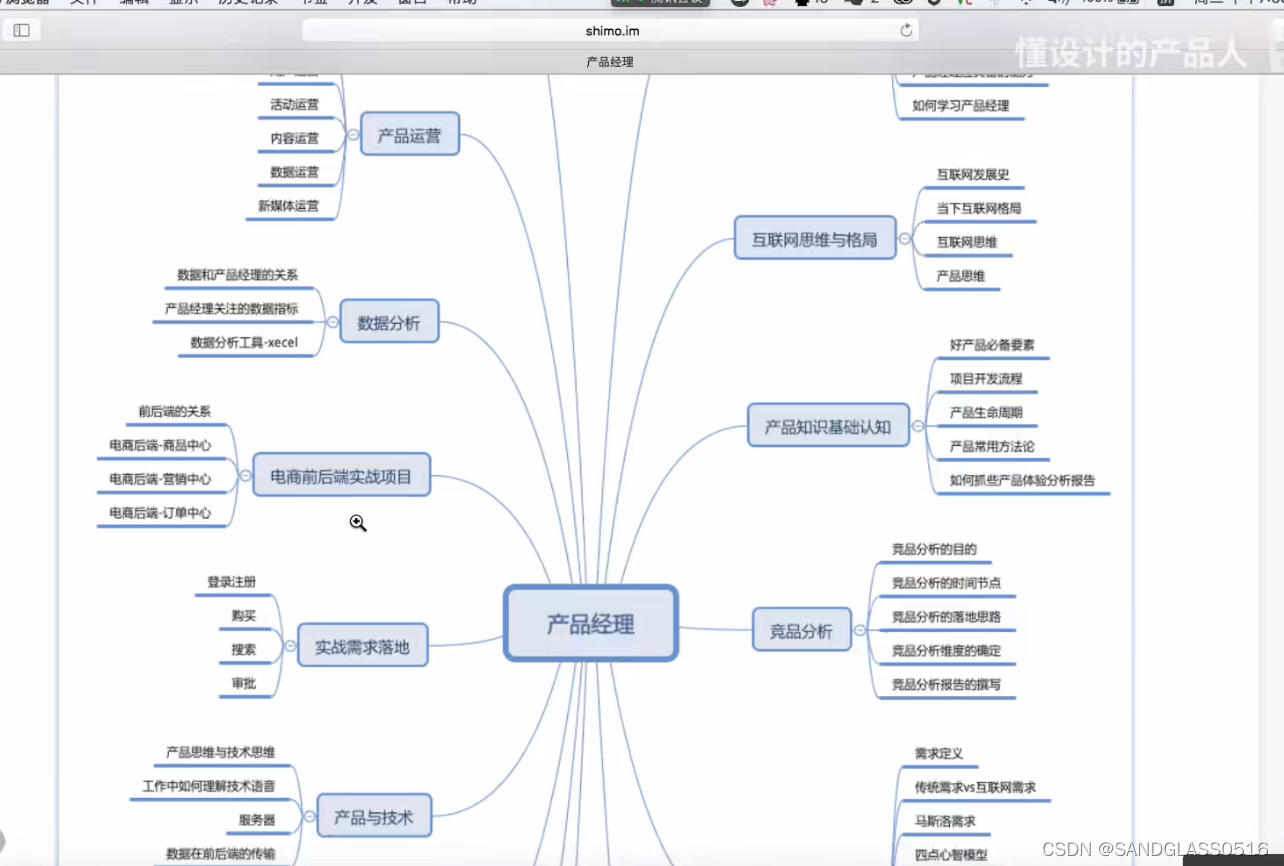Click the 数据运营 subtopic
The width and height of the screenshot is (1284, 866).
tap(295, 172)
